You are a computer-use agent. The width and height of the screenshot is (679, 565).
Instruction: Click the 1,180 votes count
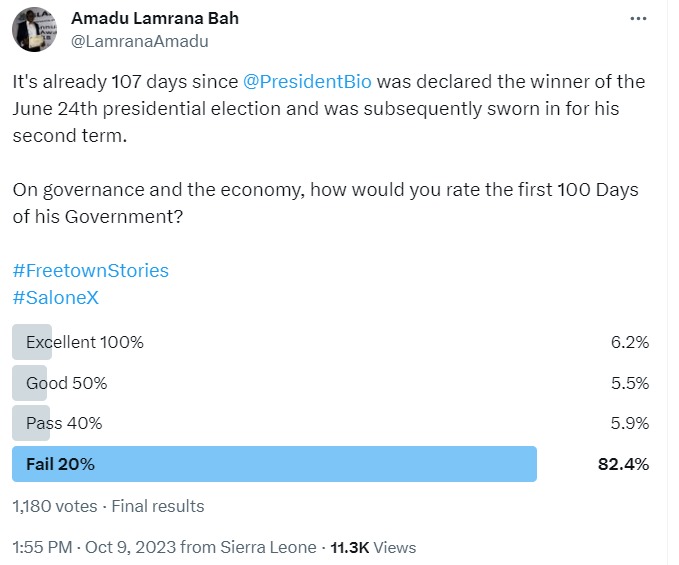point(54,506)
